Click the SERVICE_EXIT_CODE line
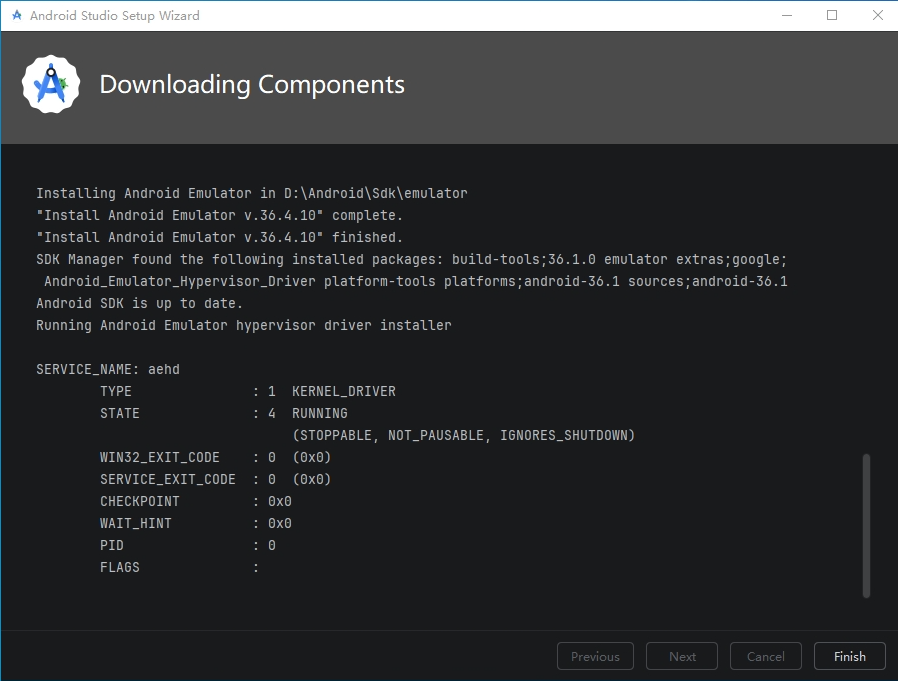This screenshot has height=681, width=898. click(x=215, y=479)
